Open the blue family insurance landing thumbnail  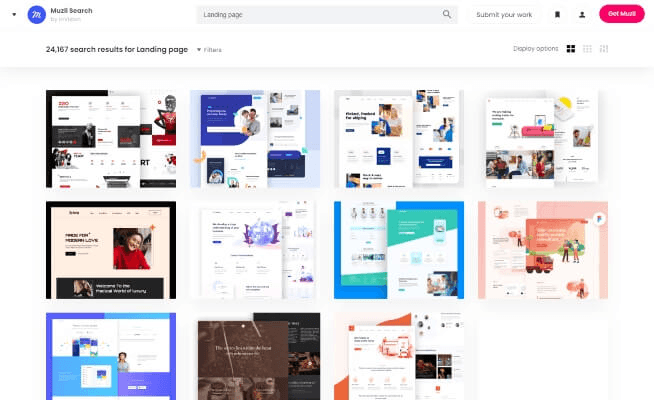(255, 138)
